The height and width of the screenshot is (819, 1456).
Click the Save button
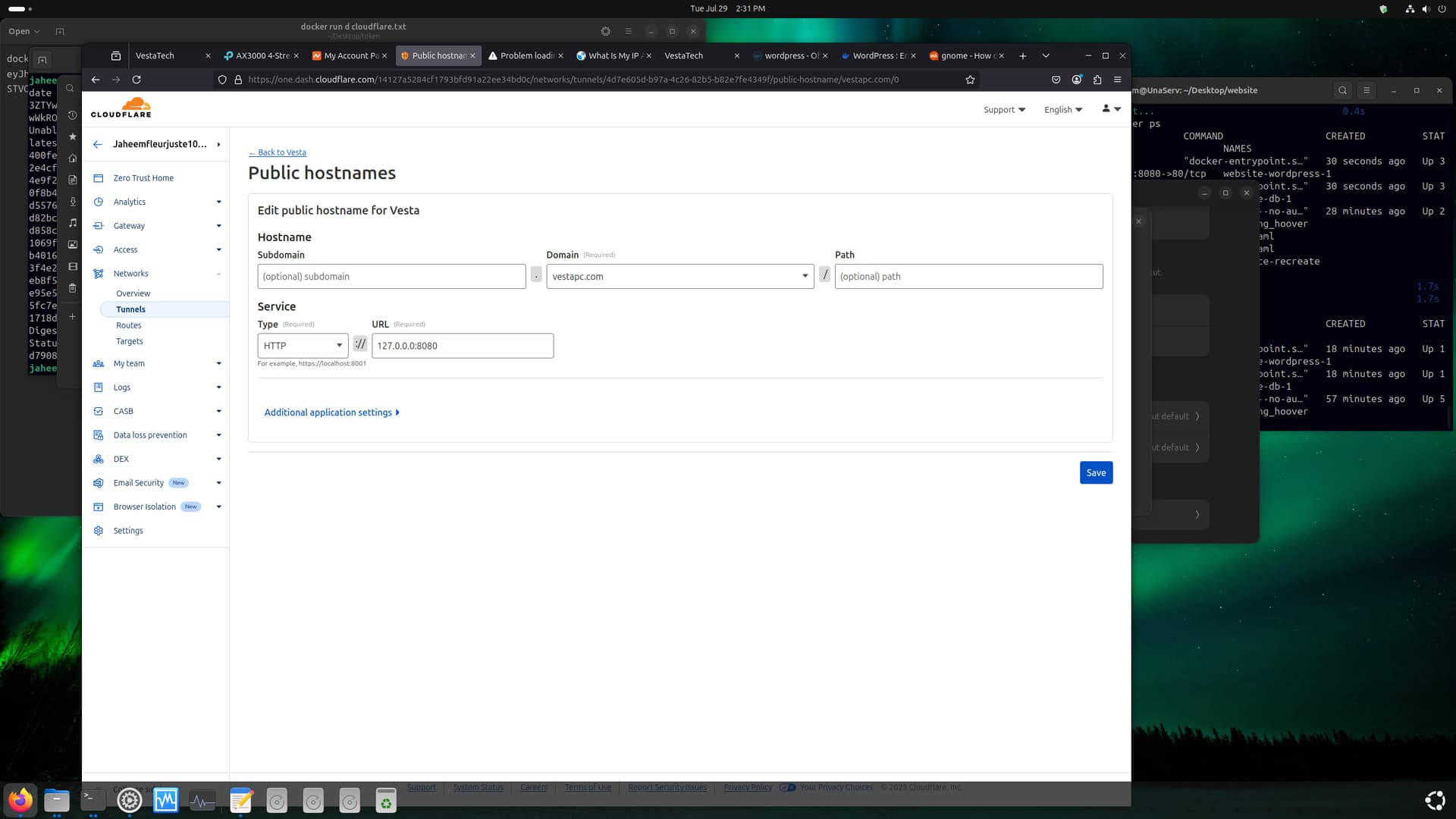1096,472
